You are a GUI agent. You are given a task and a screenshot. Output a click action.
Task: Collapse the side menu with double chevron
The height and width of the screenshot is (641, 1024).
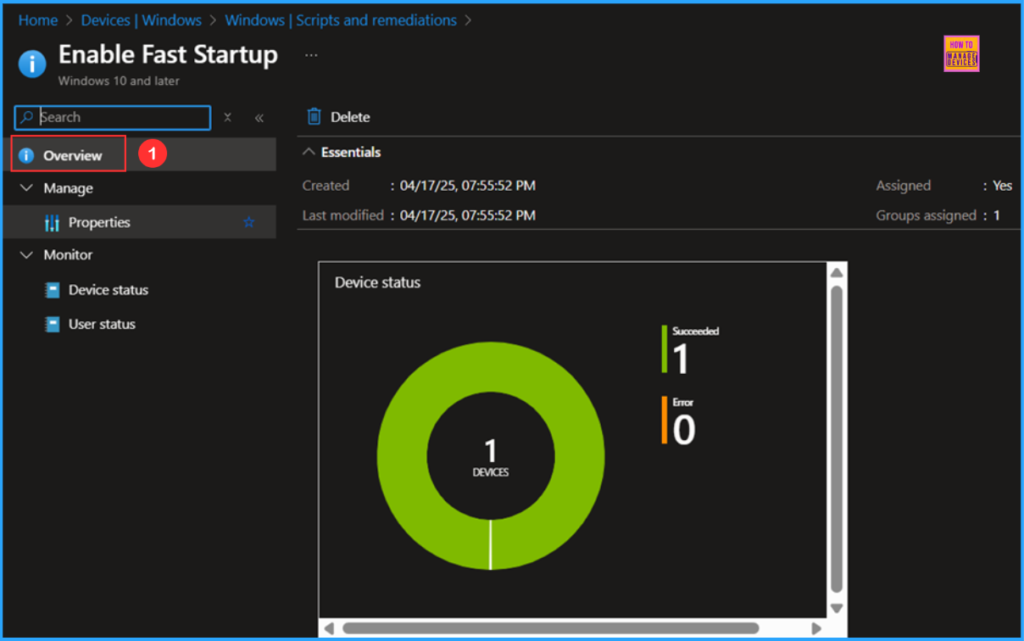[x=259, y=118]
